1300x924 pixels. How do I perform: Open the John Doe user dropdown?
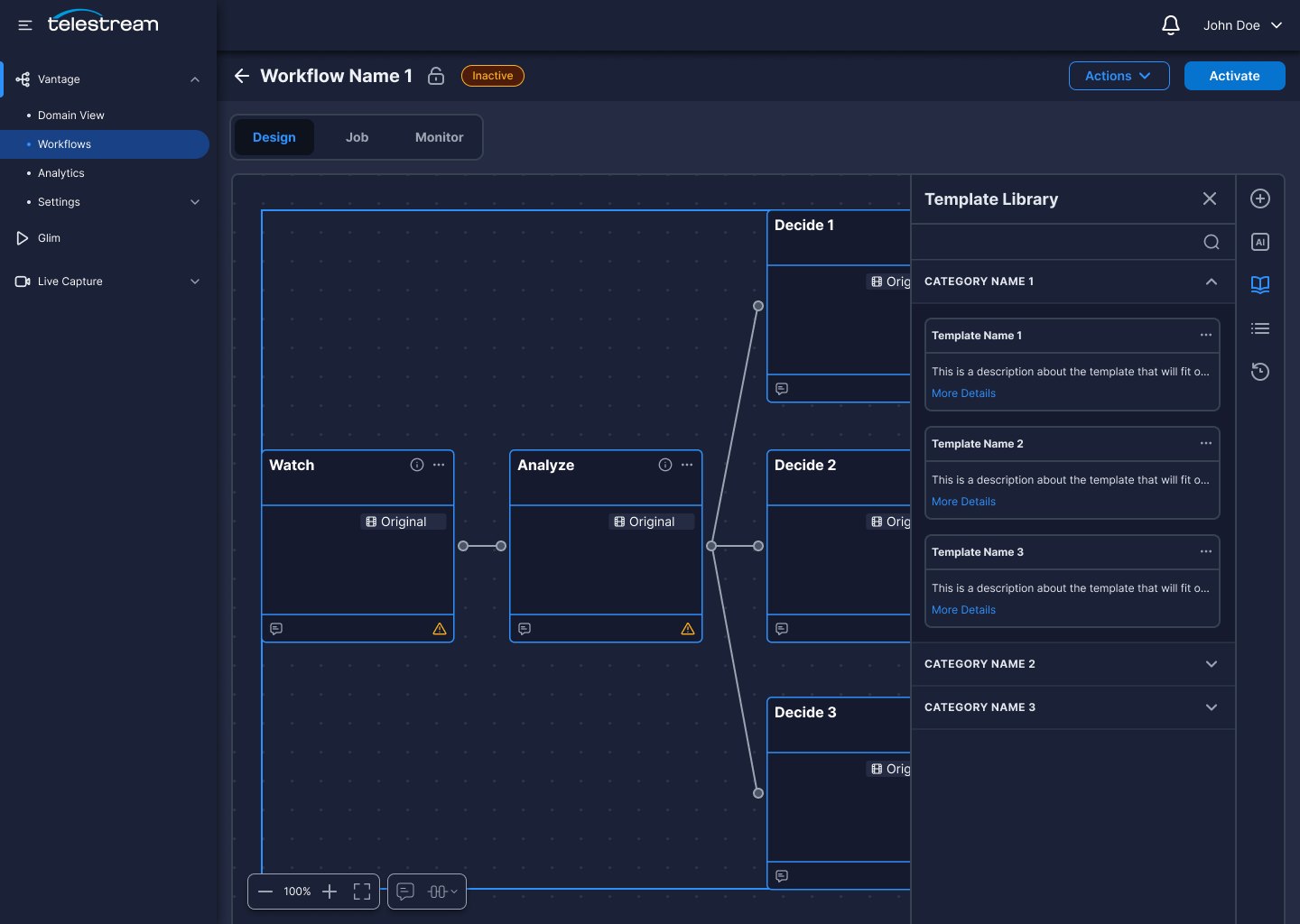[1242, 25]
